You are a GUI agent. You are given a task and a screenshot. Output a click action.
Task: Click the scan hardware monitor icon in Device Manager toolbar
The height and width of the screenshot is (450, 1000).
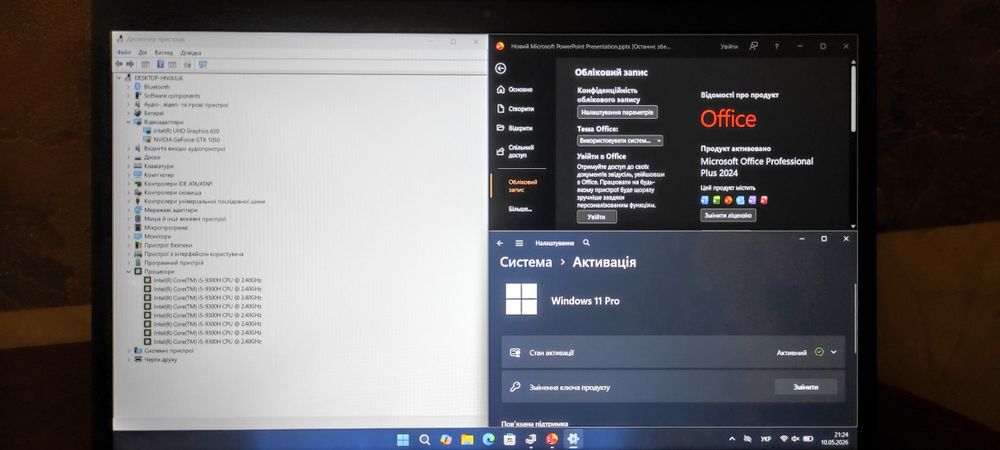point(203,64)
